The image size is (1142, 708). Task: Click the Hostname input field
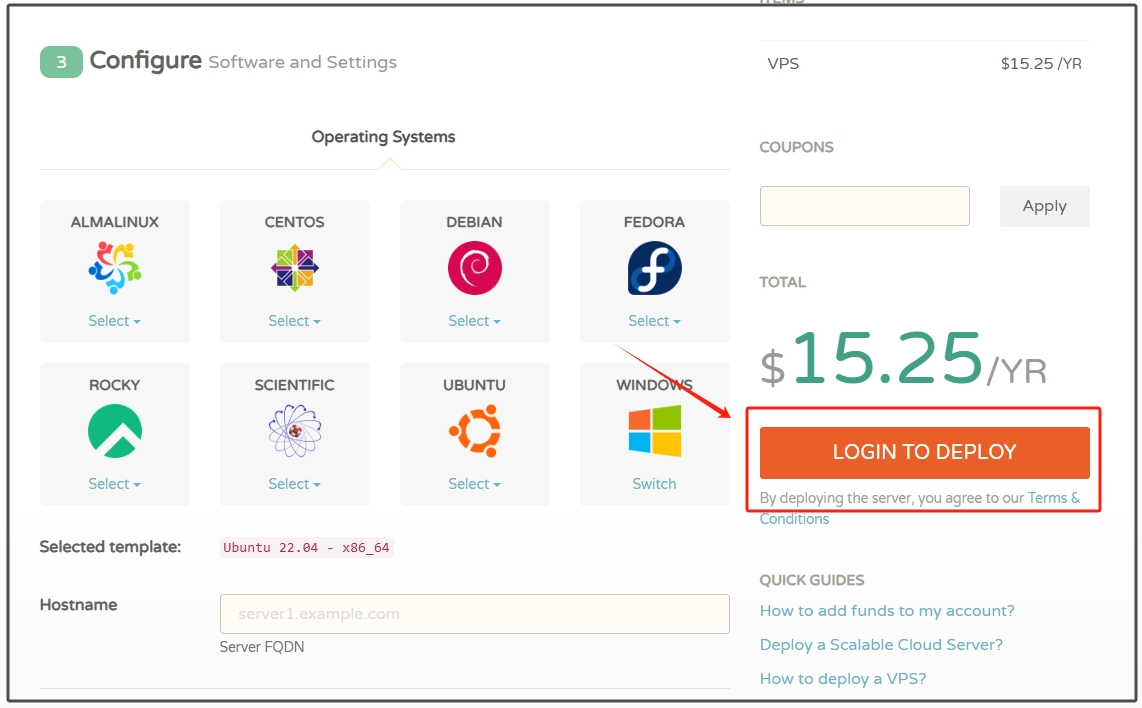pos(475,614)
